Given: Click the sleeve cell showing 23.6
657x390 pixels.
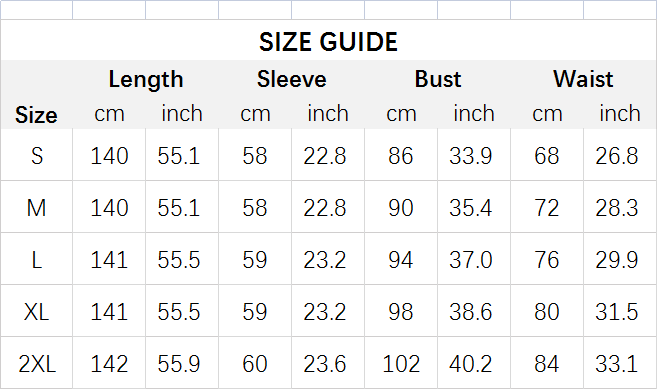Looking at the screenshot, I should coord(328,363).
